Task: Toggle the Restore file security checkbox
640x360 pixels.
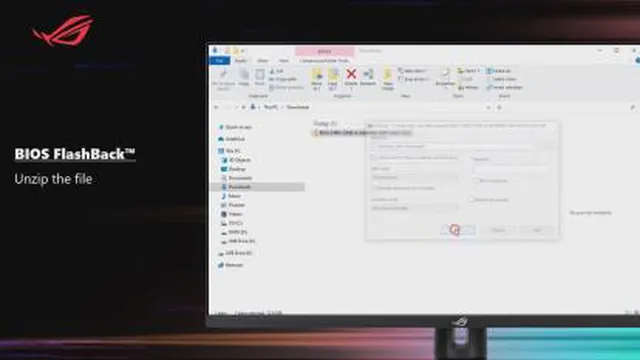Action: (x=472, y=200)
